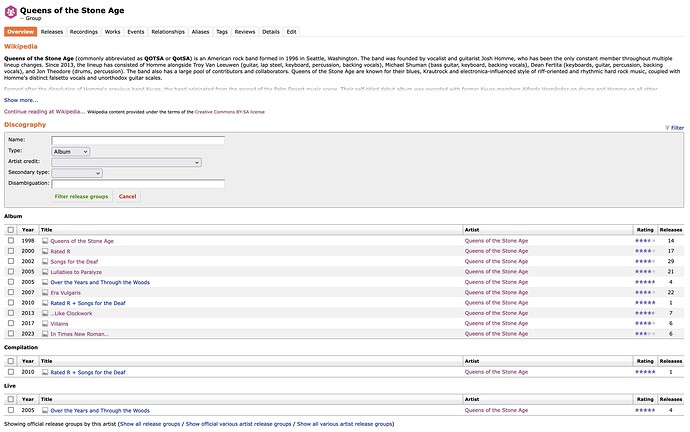
Task: Click the Filter release groups button
Action: click(81, 197)
